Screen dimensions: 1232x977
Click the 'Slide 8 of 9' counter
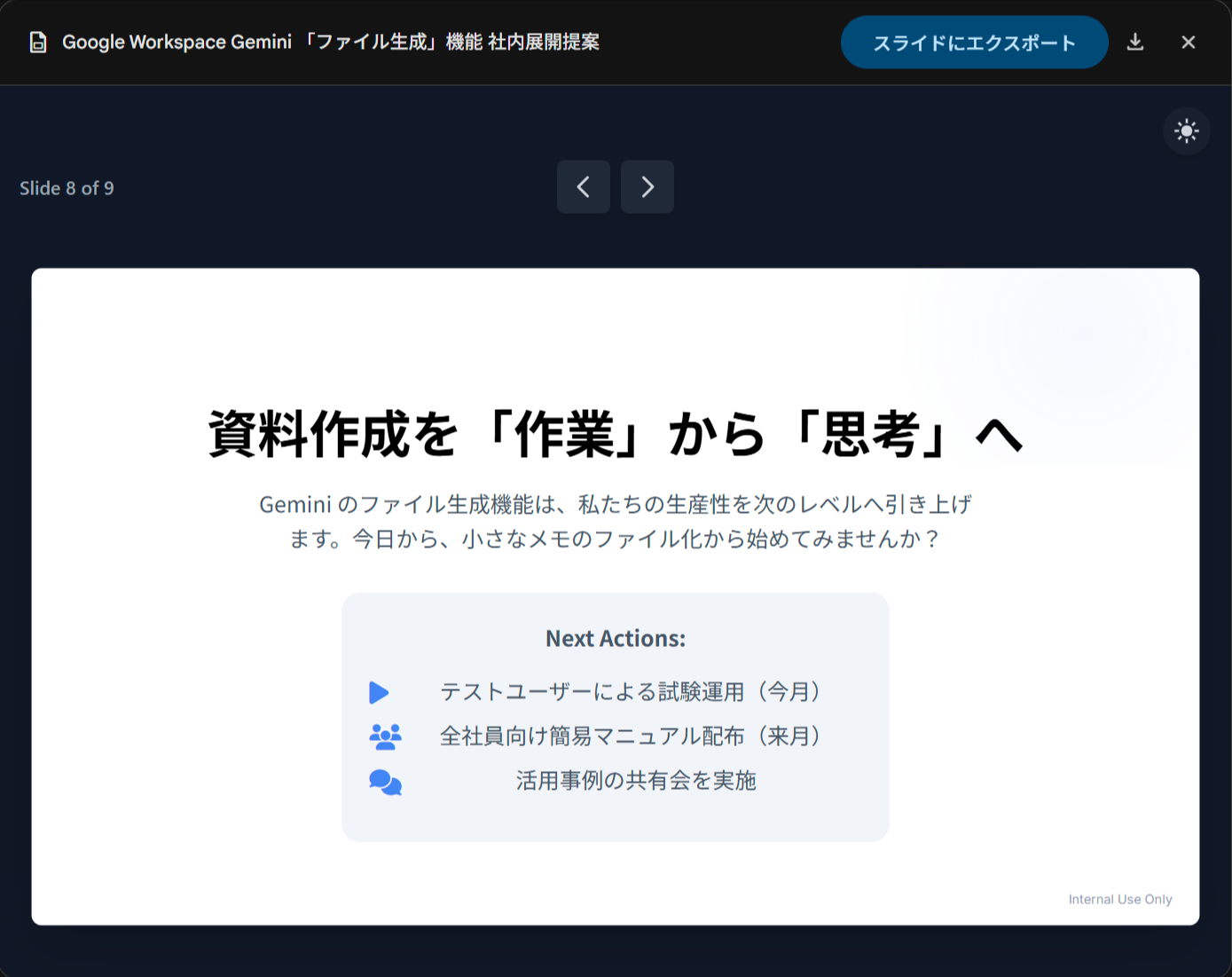pos(67,188)
